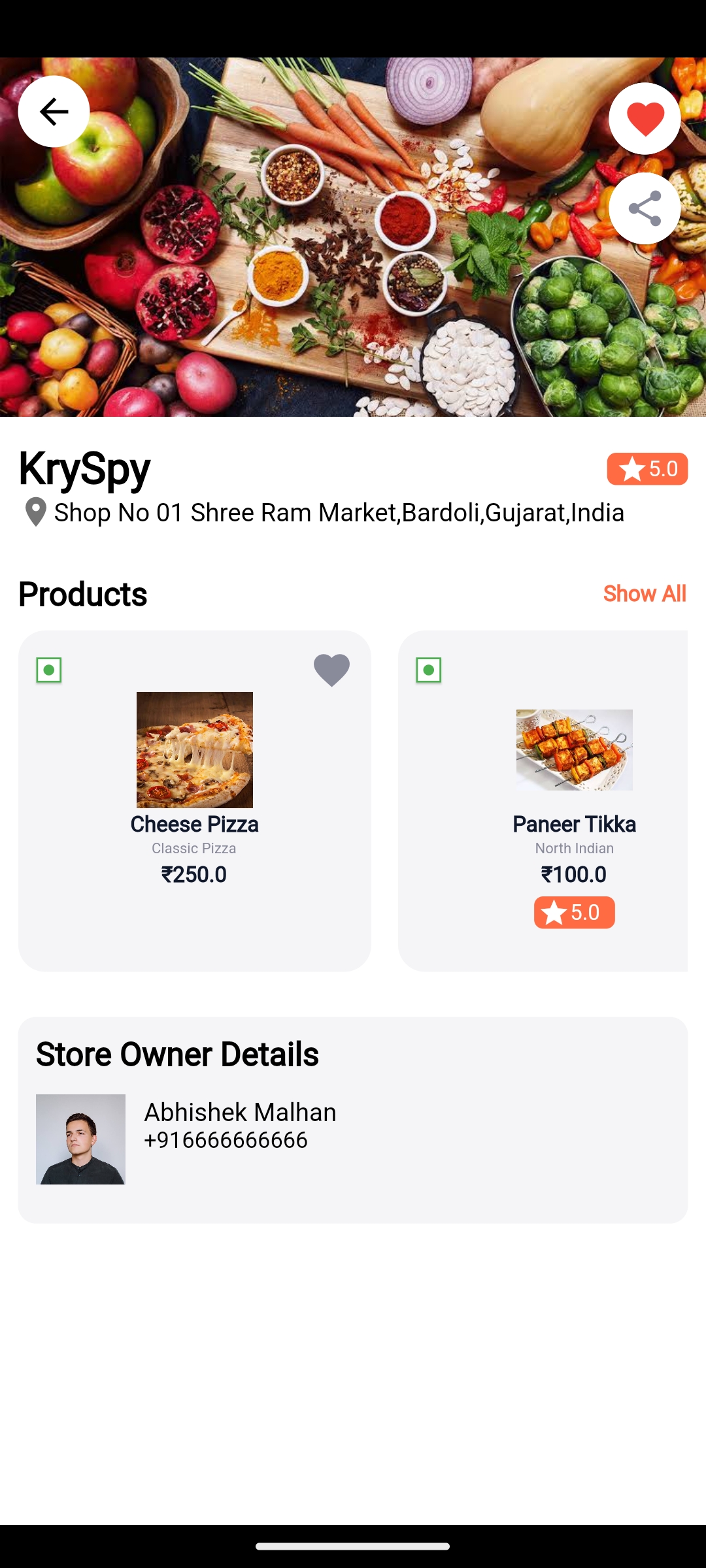
Task: Tap the Abhishek Malhan owner name
Action: tap(240, 1112)
